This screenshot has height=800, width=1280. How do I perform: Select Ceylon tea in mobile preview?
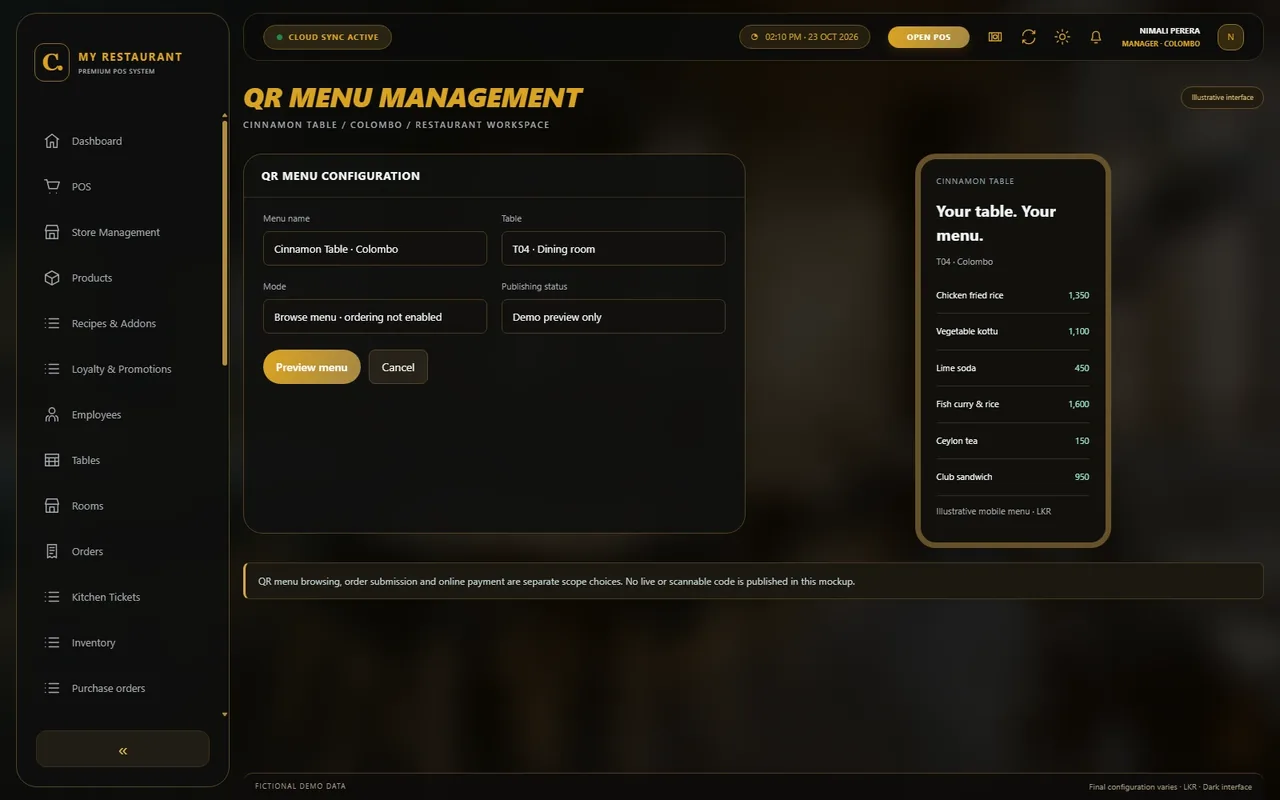coord(1013,441)
